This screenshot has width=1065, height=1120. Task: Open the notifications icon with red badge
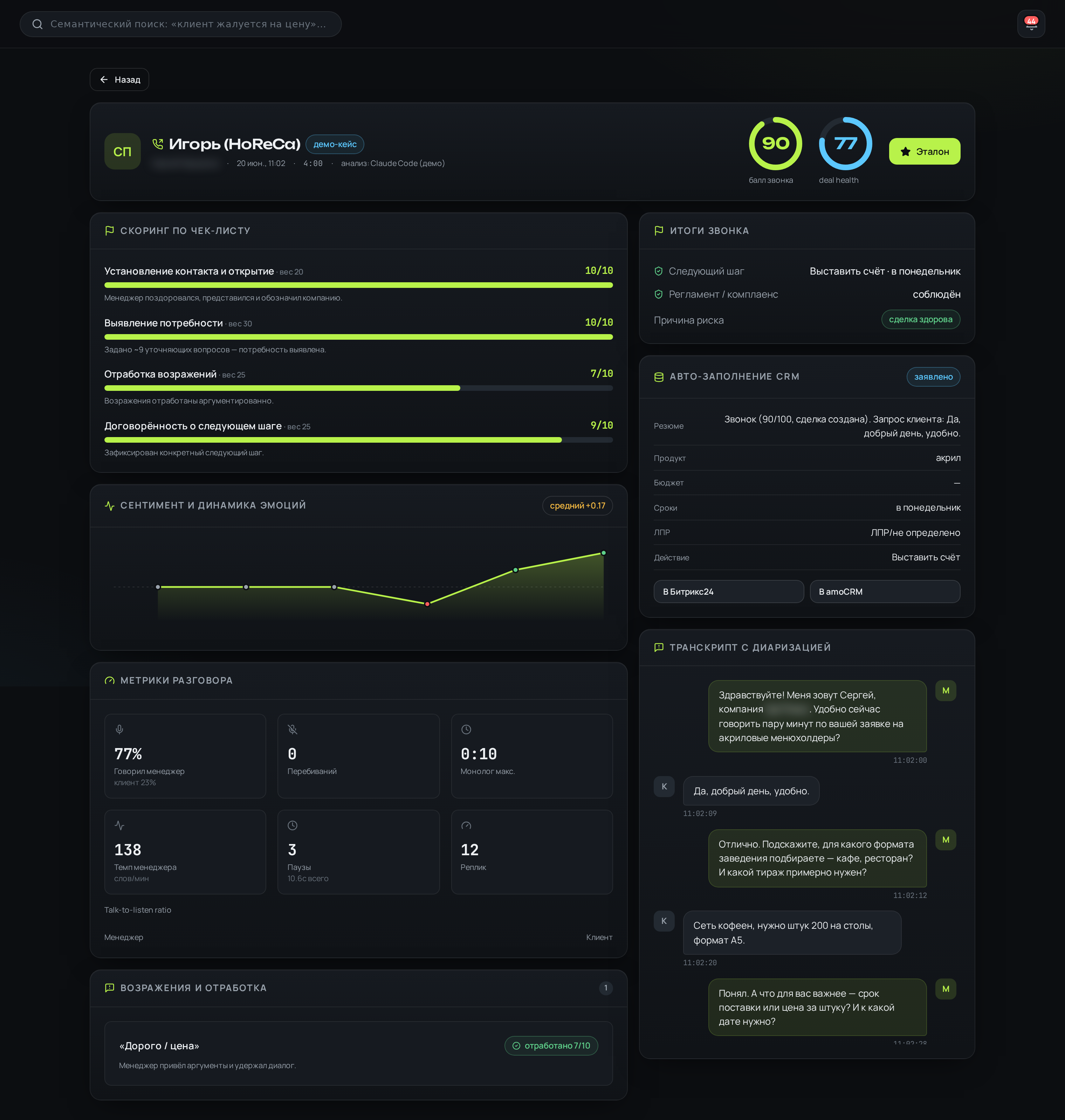coord(1031,24)
